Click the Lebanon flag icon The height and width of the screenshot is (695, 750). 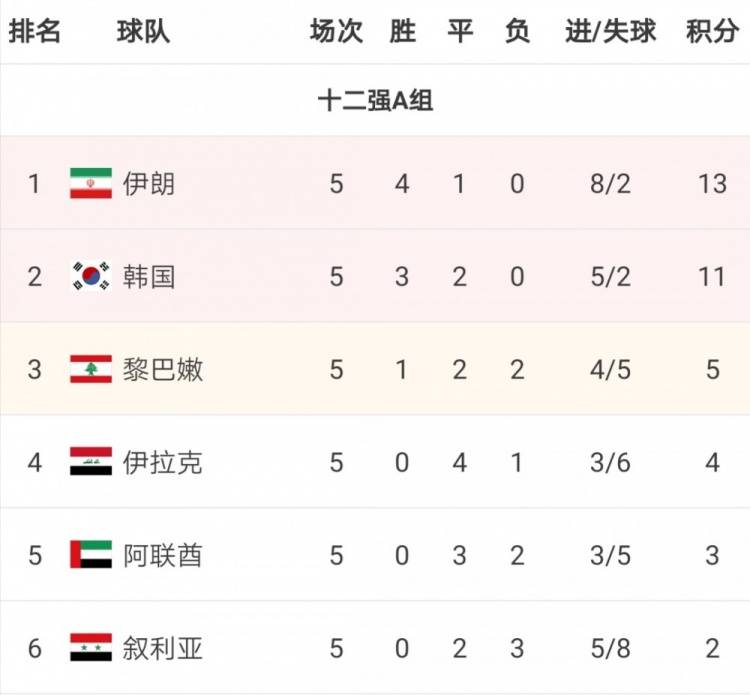pos(90,369)
